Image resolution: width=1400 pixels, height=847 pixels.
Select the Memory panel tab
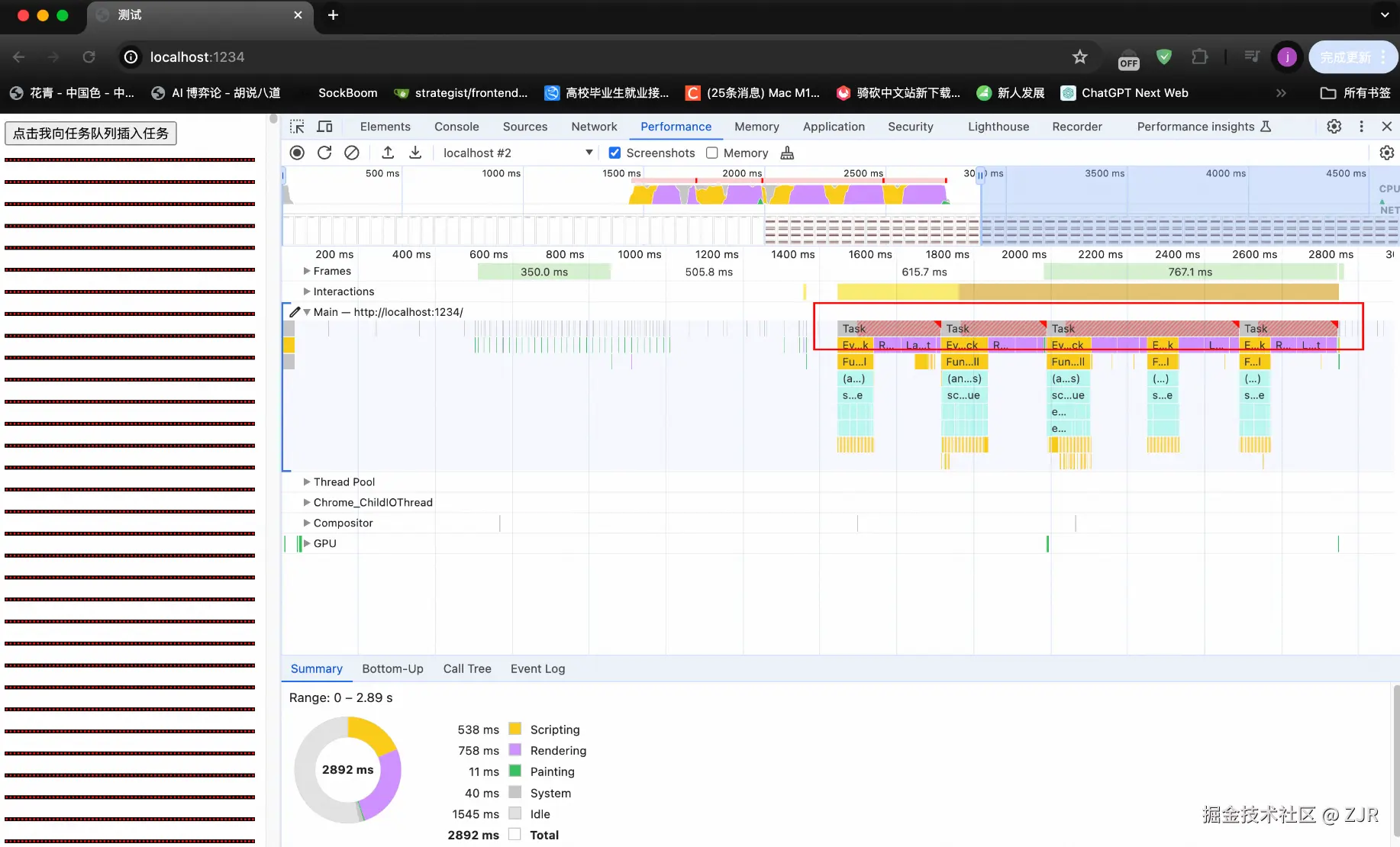[756, 127]
